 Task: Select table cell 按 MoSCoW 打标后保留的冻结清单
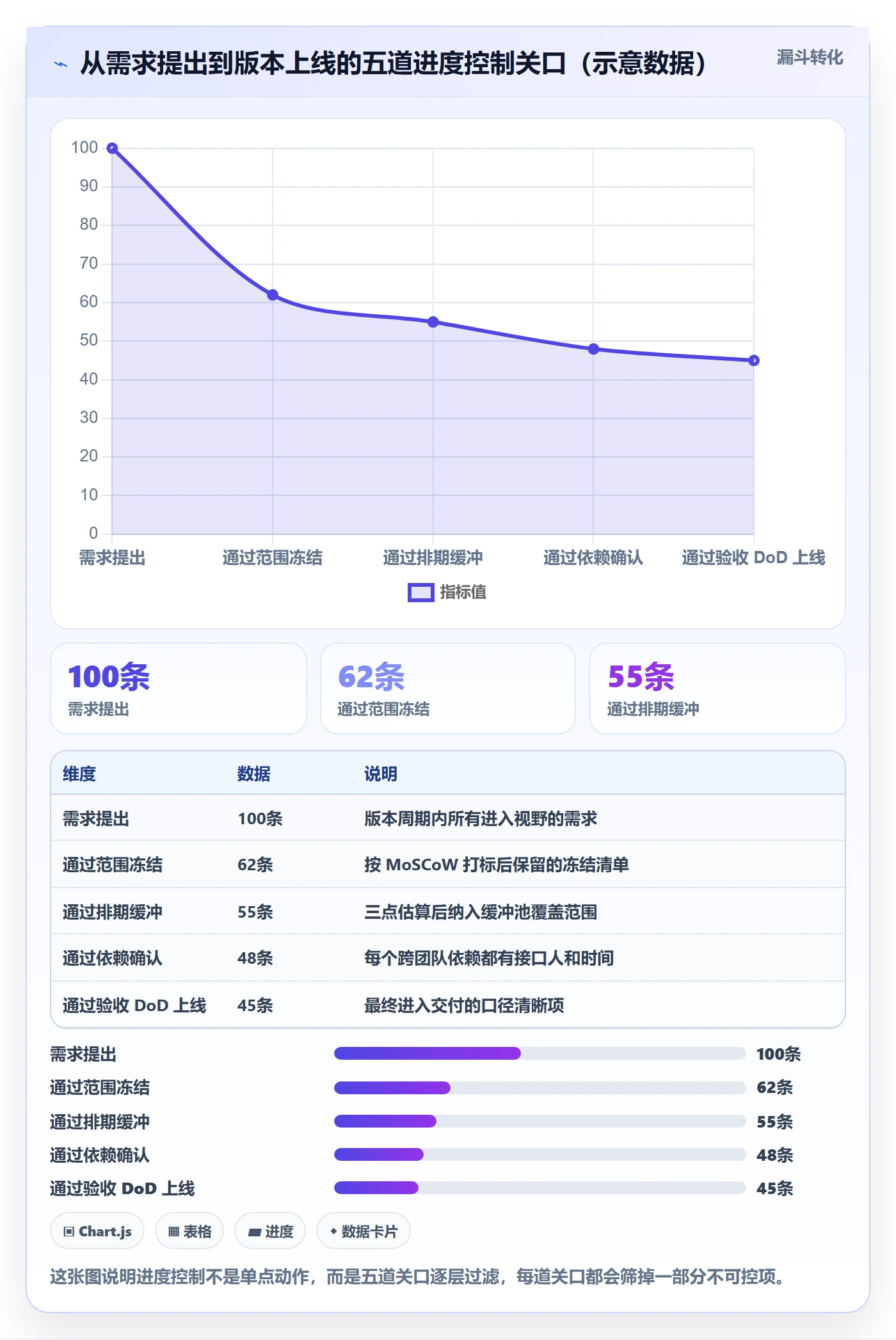click(x=497, y=865)
